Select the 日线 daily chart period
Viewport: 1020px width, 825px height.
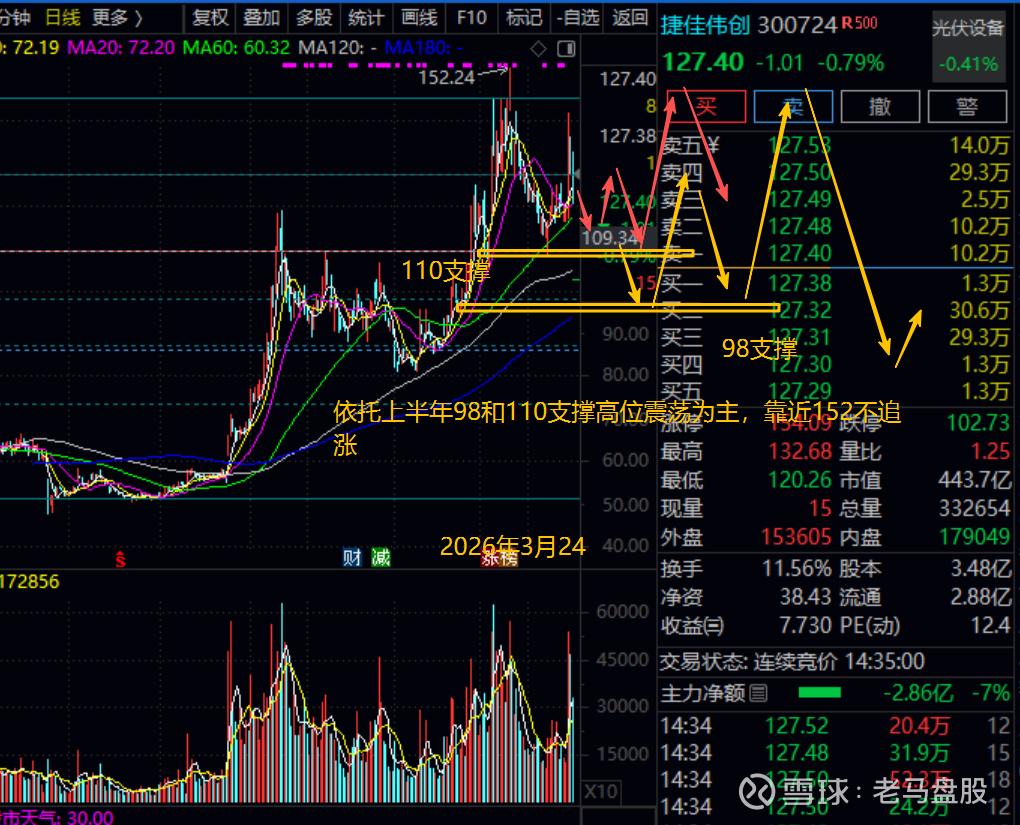[62, 17]
